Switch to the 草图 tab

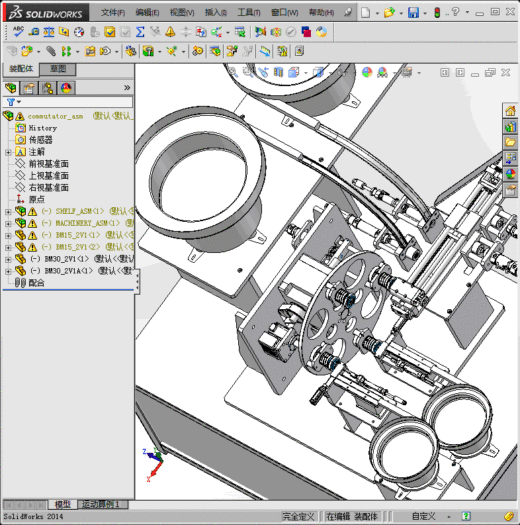coord(58,69)
